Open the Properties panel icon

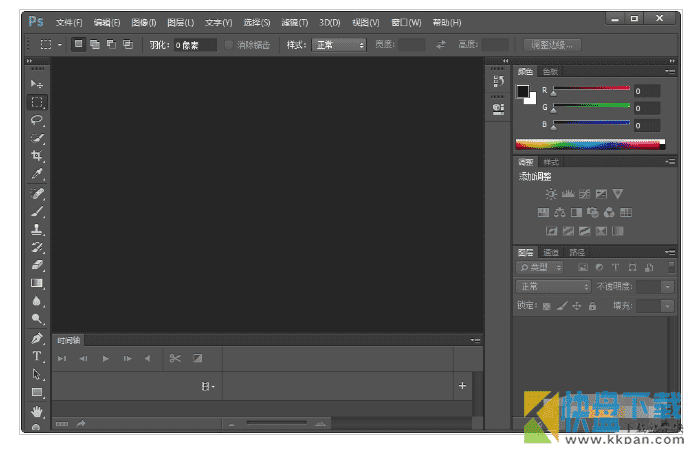(x=498, y=109)
